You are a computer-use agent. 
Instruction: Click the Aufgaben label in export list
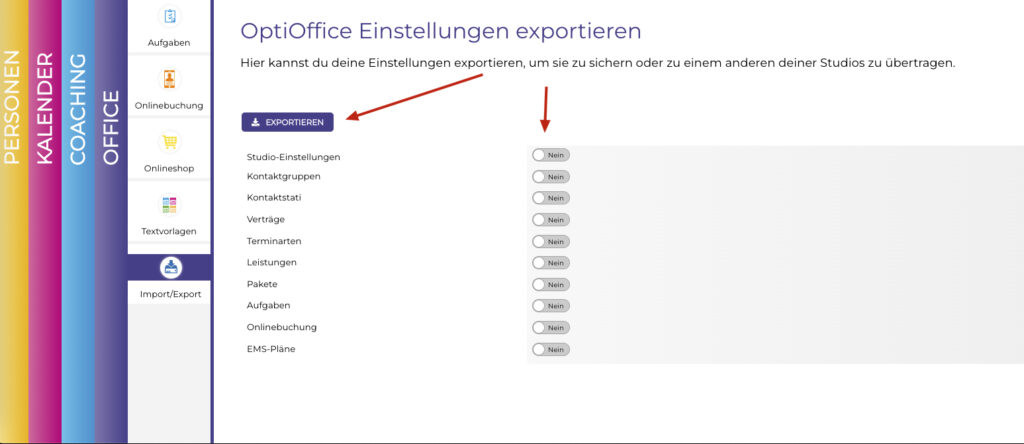coord(268,306)
